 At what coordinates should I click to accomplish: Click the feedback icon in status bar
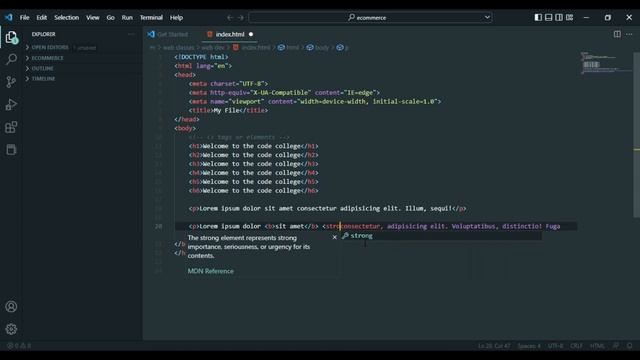coord(616,346)
